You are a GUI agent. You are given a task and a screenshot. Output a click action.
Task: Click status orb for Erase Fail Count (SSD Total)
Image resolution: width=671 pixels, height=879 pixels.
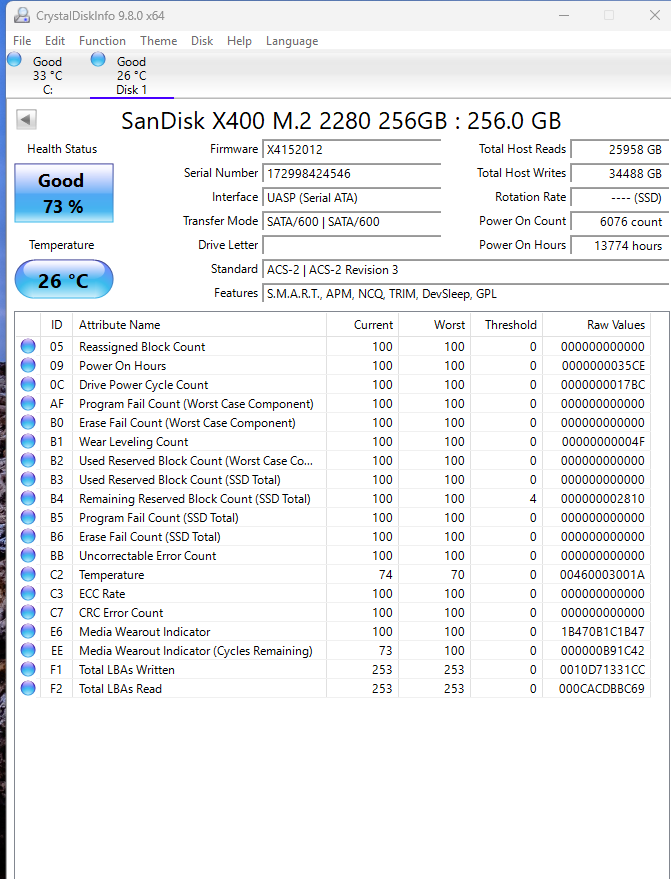point(28,536)
